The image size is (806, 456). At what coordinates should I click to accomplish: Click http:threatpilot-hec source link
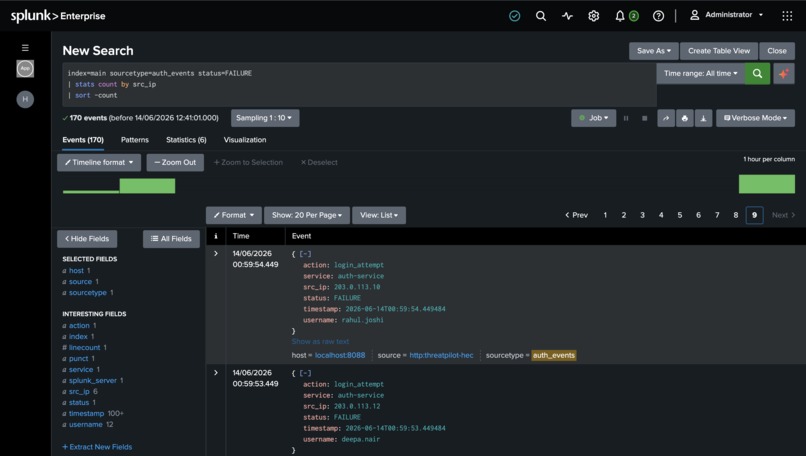click(441, 355)
